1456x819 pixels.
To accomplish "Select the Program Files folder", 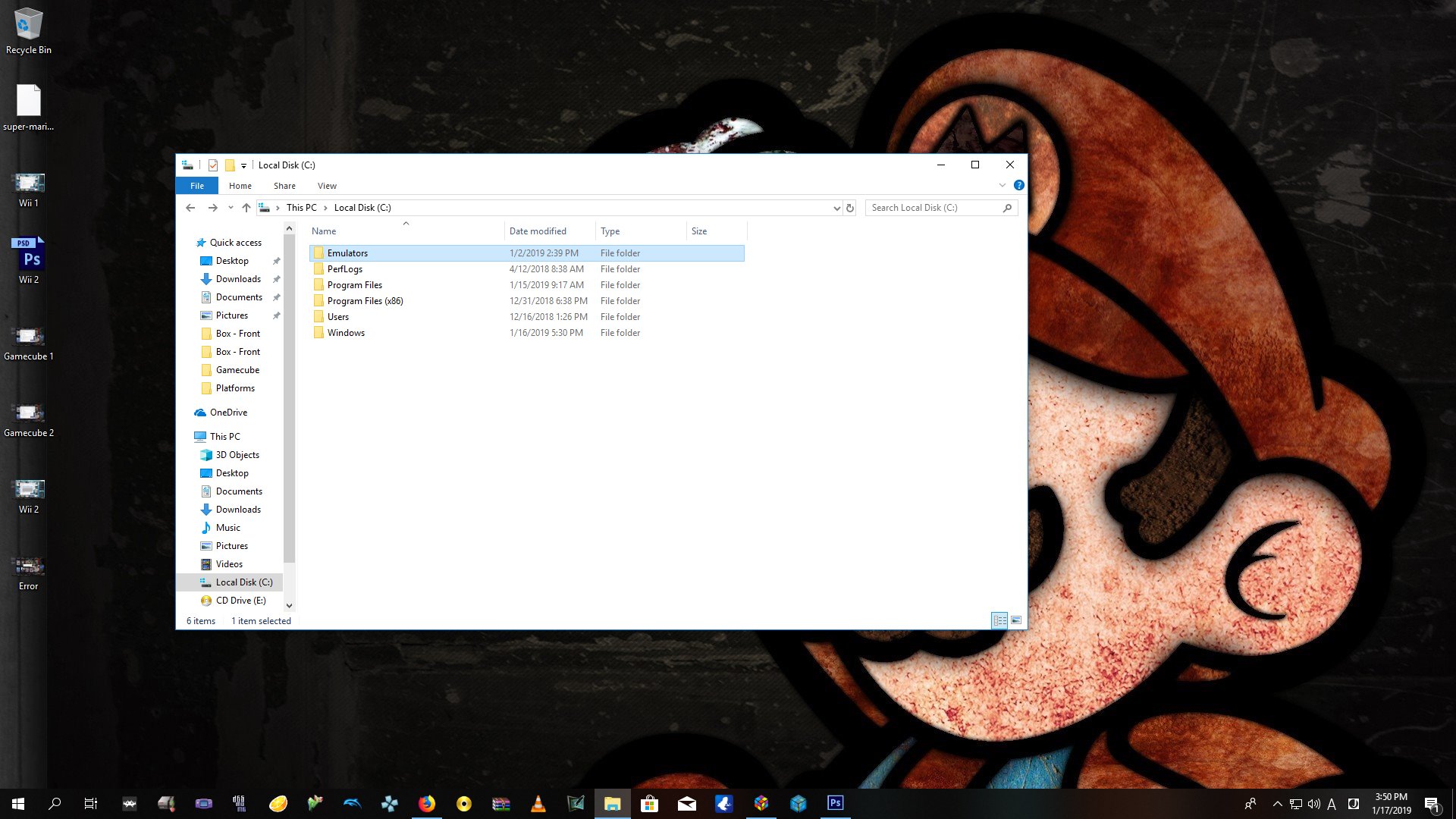I will pyautogui.click(x=527, y=285).
